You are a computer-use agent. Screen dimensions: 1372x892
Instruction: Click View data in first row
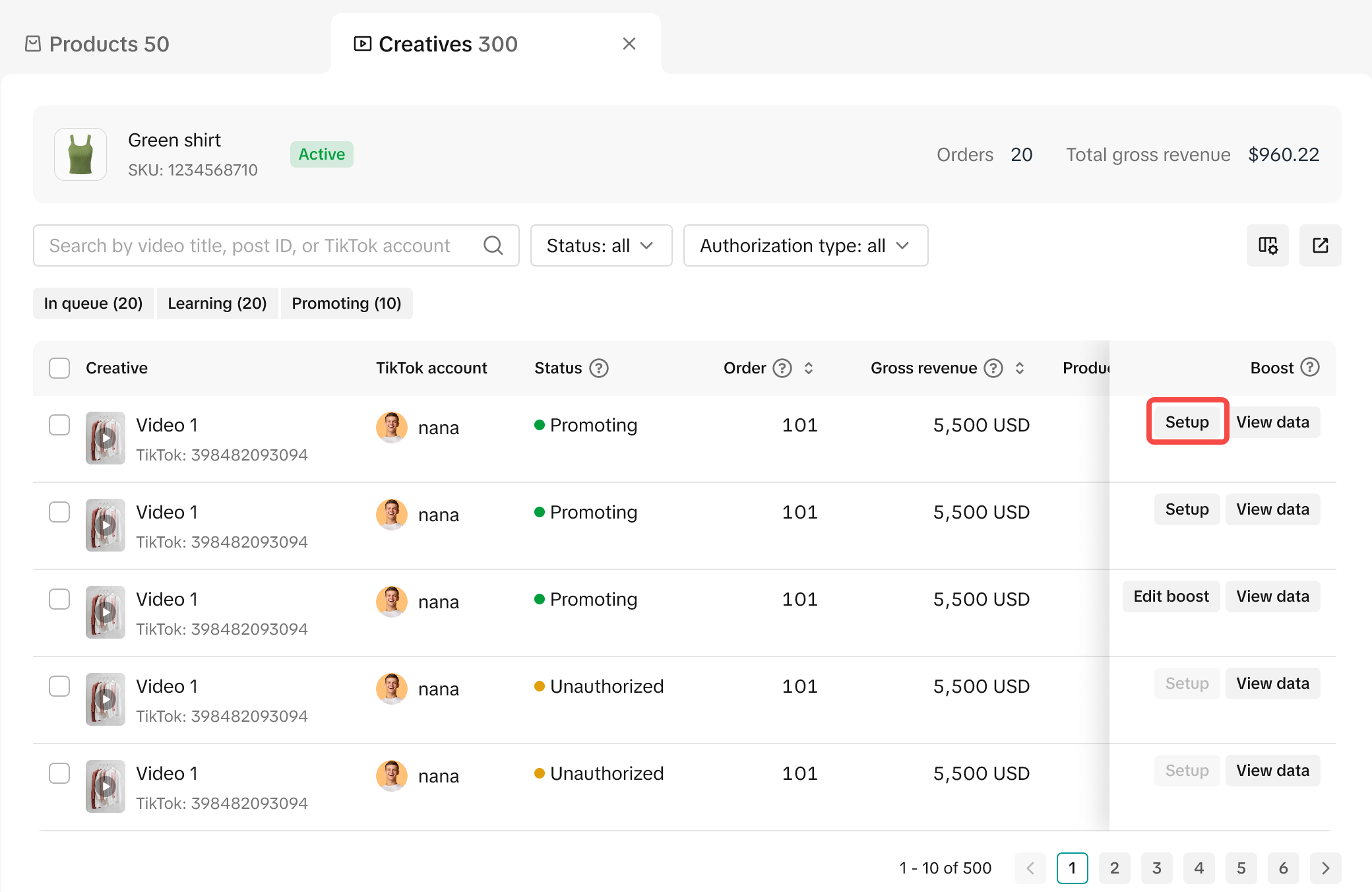pyautogui.click(x=1272, y=422)
